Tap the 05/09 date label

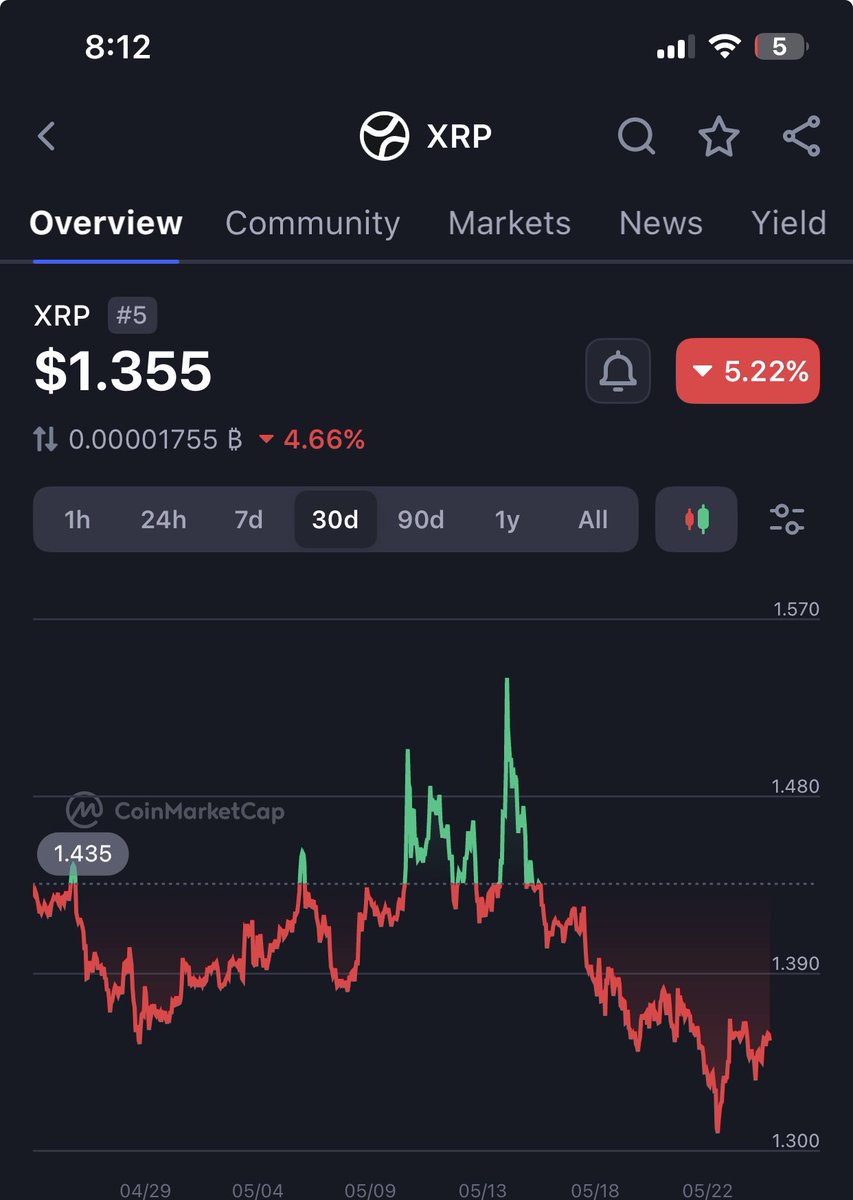coord(370,1191)
